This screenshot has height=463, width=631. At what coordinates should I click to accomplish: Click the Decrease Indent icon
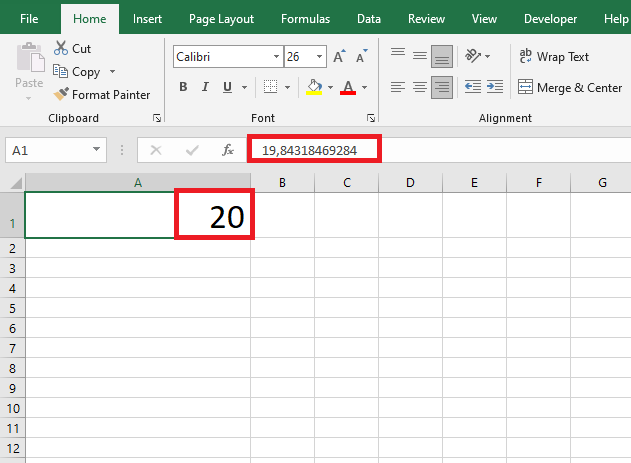click(x=473, y=87)
